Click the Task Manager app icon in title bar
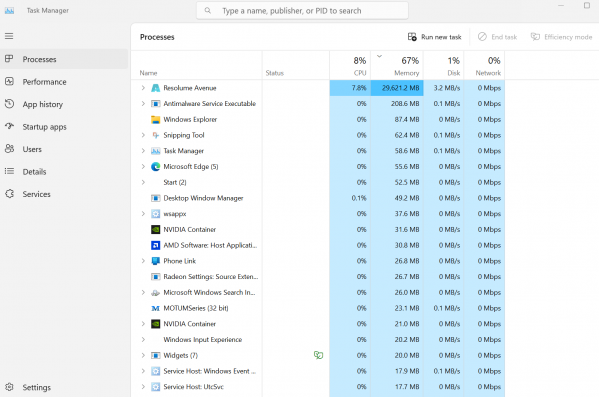Screen dimensions: 599x397 coord(9,10)
